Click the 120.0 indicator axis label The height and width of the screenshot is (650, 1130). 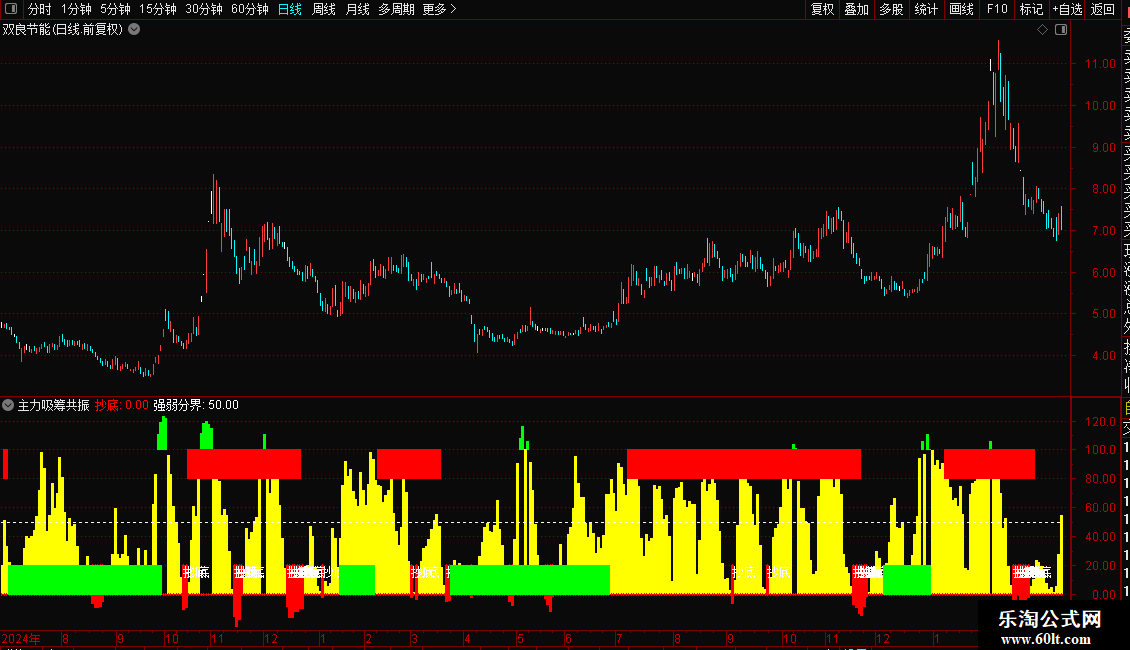point(1100,422)
